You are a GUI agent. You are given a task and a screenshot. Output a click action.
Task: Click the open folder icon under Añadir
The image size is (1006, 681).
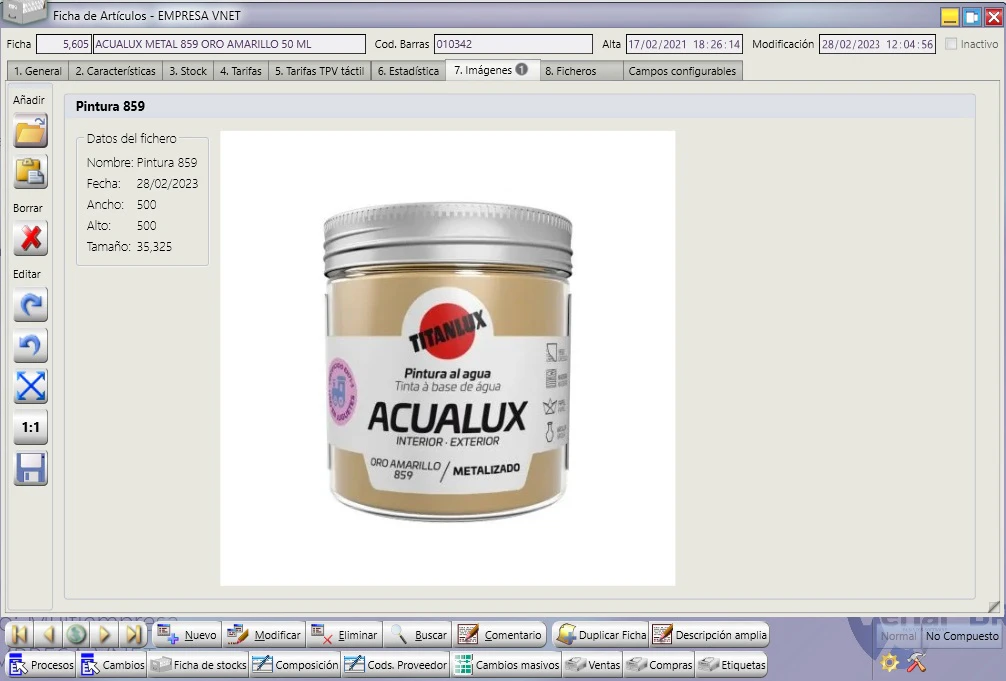pyautogui.click(x=30, y=131)
